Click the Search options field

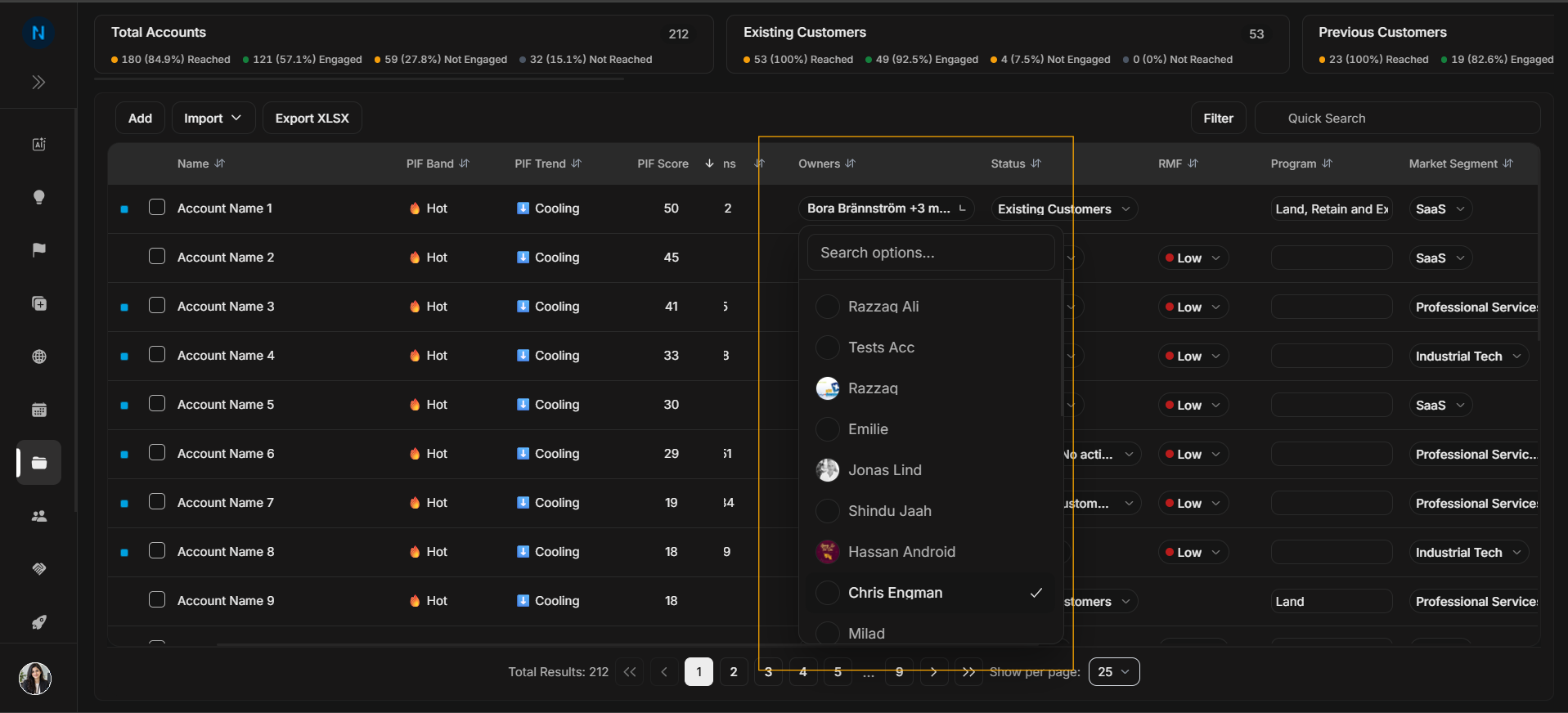[931, 253]
